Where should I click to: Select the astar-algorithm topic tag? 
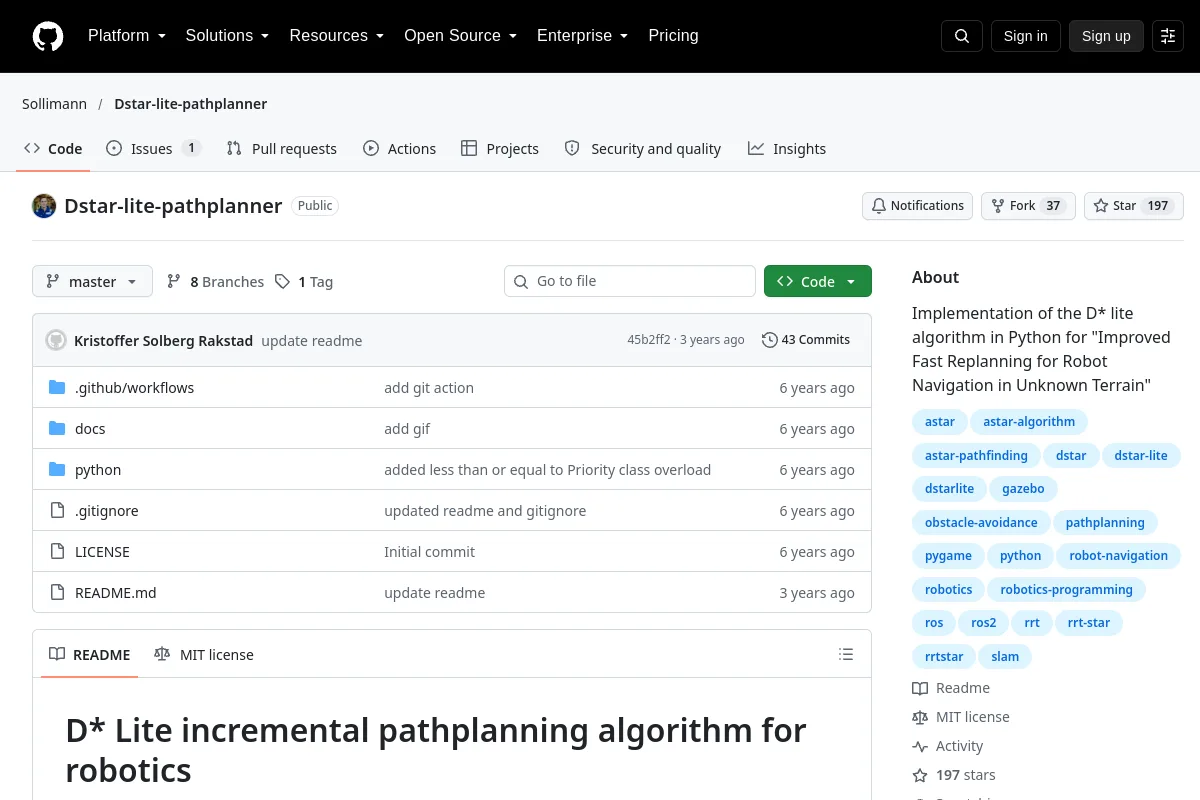[1029, 422]
